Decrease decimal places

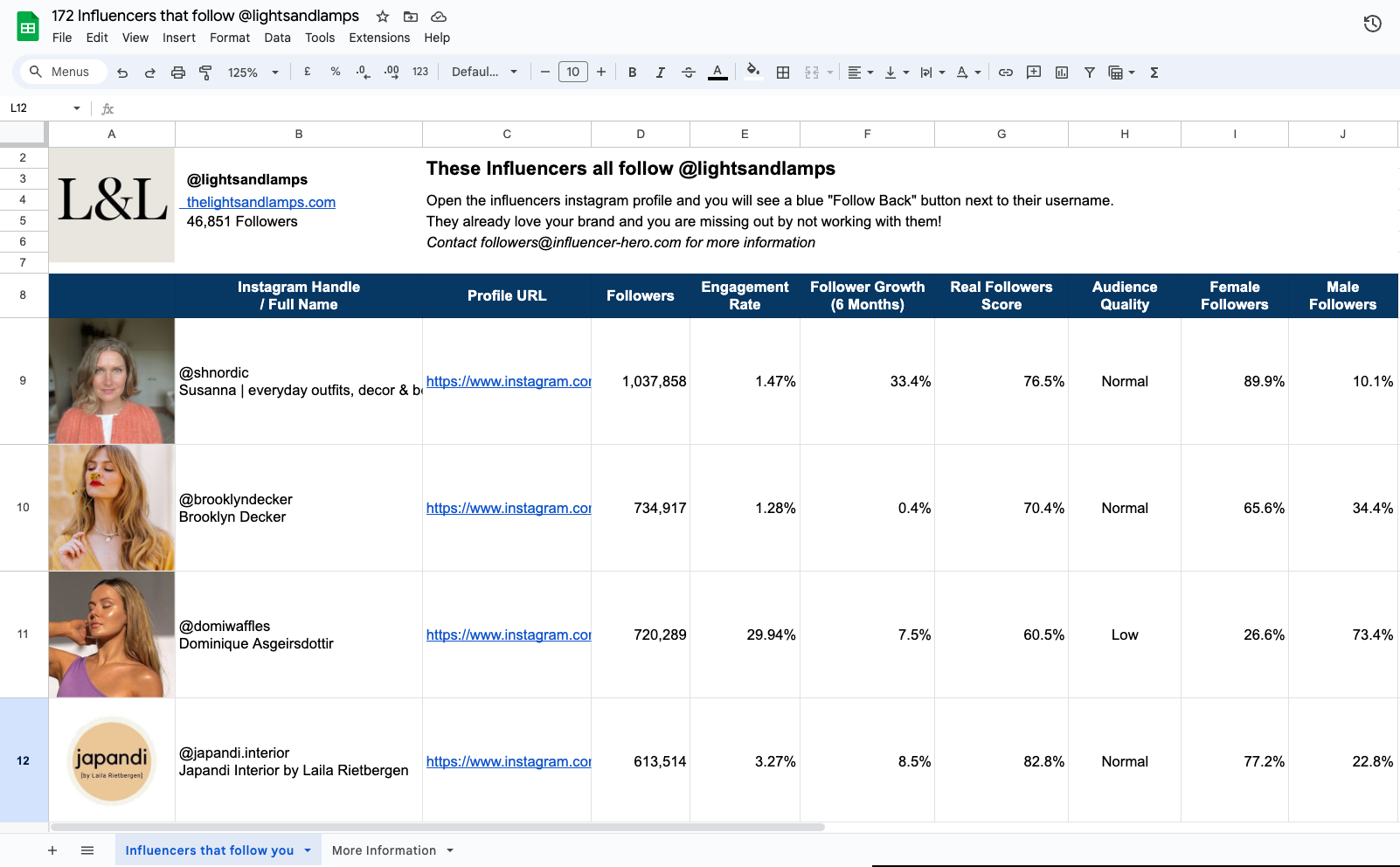[363, 72]
